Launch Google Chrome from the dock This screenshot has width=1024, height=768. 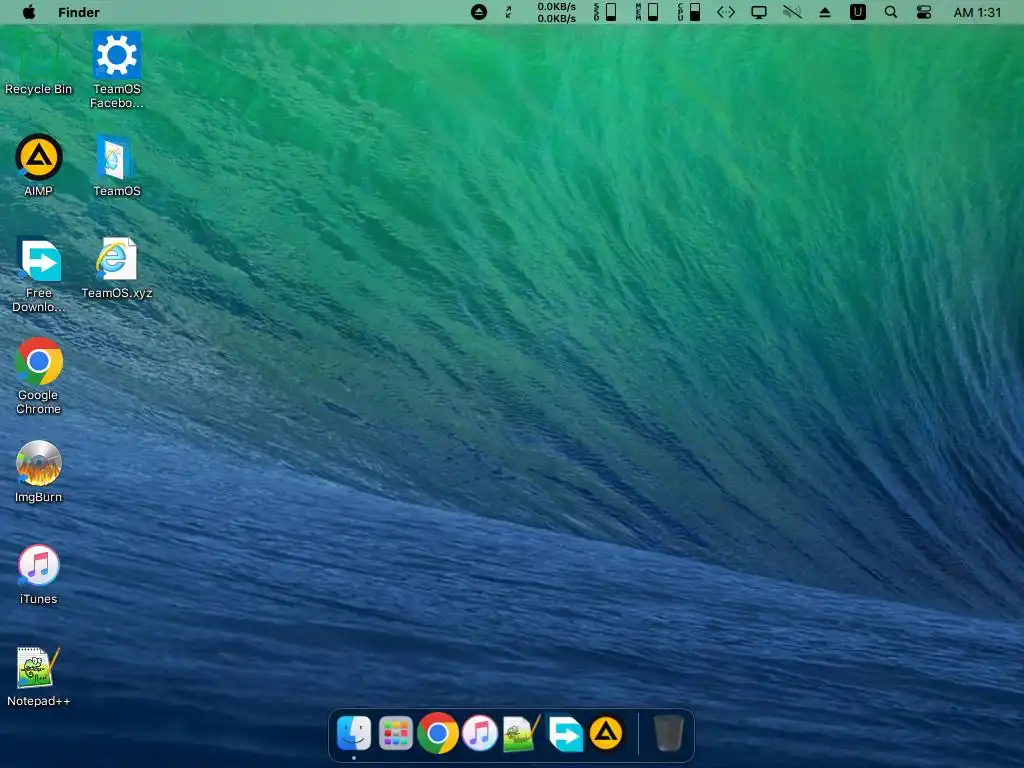coord(438,733)
